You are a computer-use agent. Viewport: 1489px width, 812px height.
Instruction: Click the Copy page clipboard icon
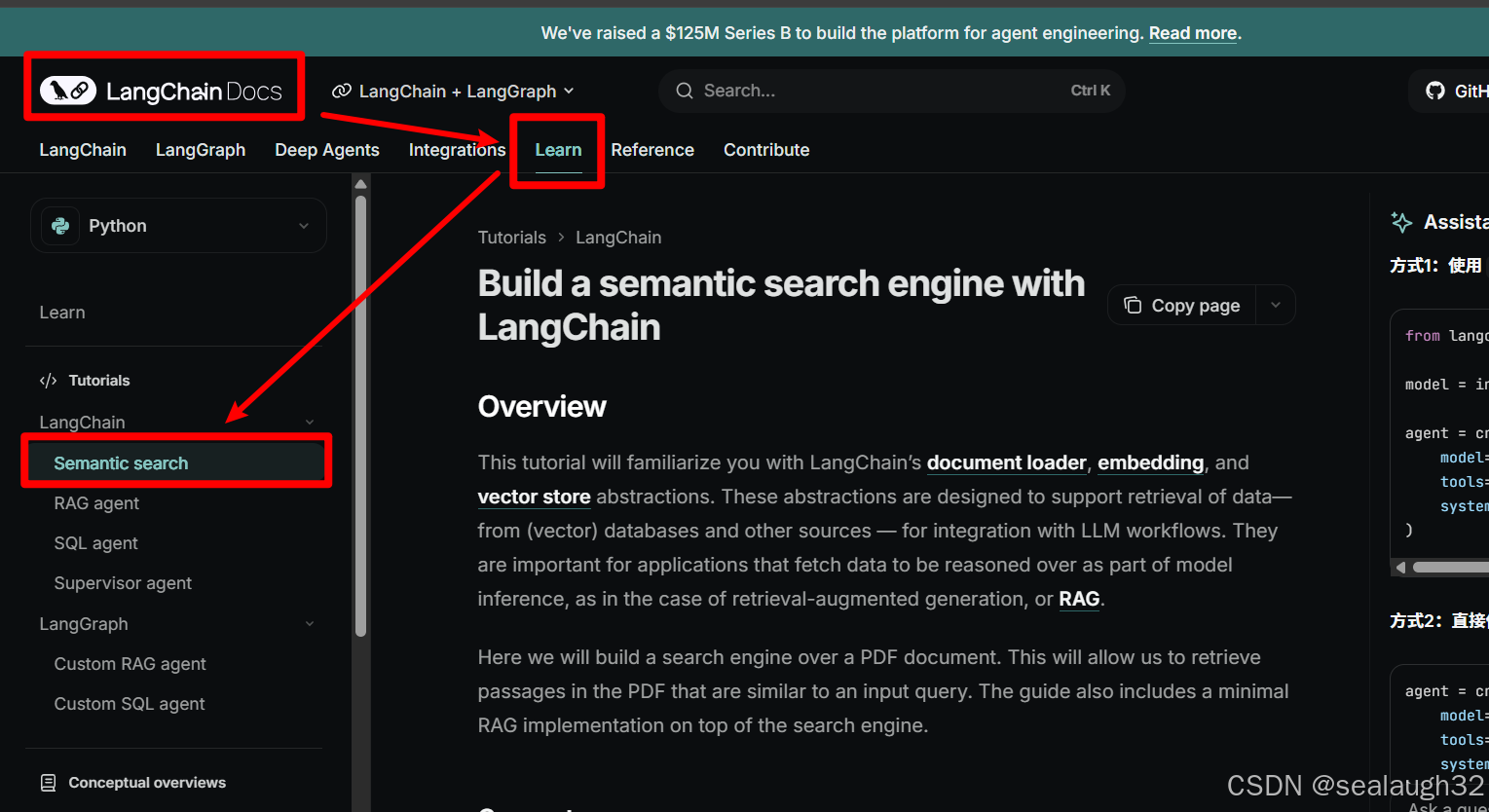1133,305
